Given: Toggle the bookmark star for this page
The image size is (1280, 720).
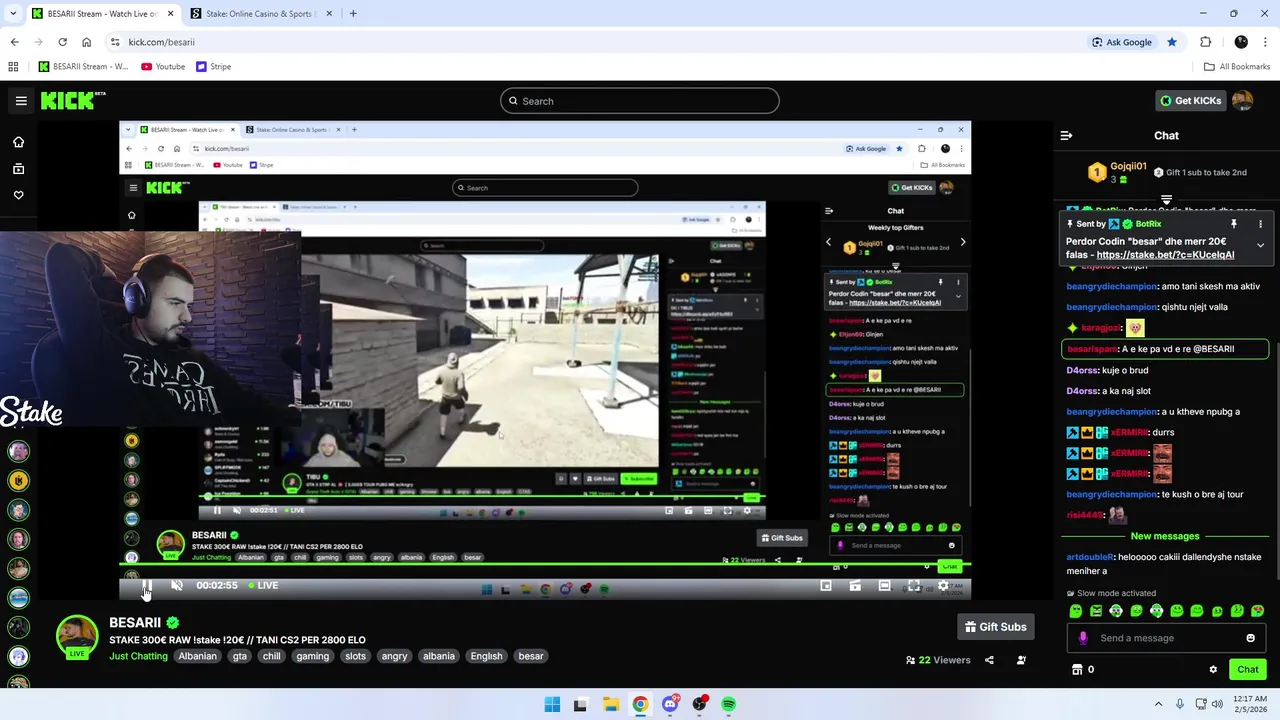Looking at the screenshot, I should pos(1172,42).
